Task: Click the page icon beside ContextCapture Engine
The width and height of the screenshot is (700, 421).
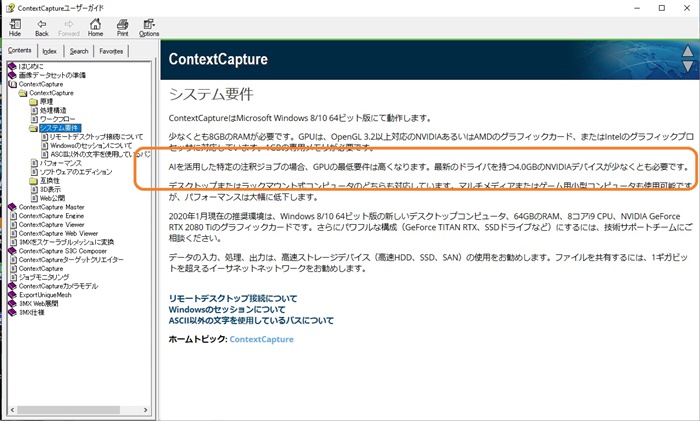Action: pyautogui.click(x=13, y=216)
